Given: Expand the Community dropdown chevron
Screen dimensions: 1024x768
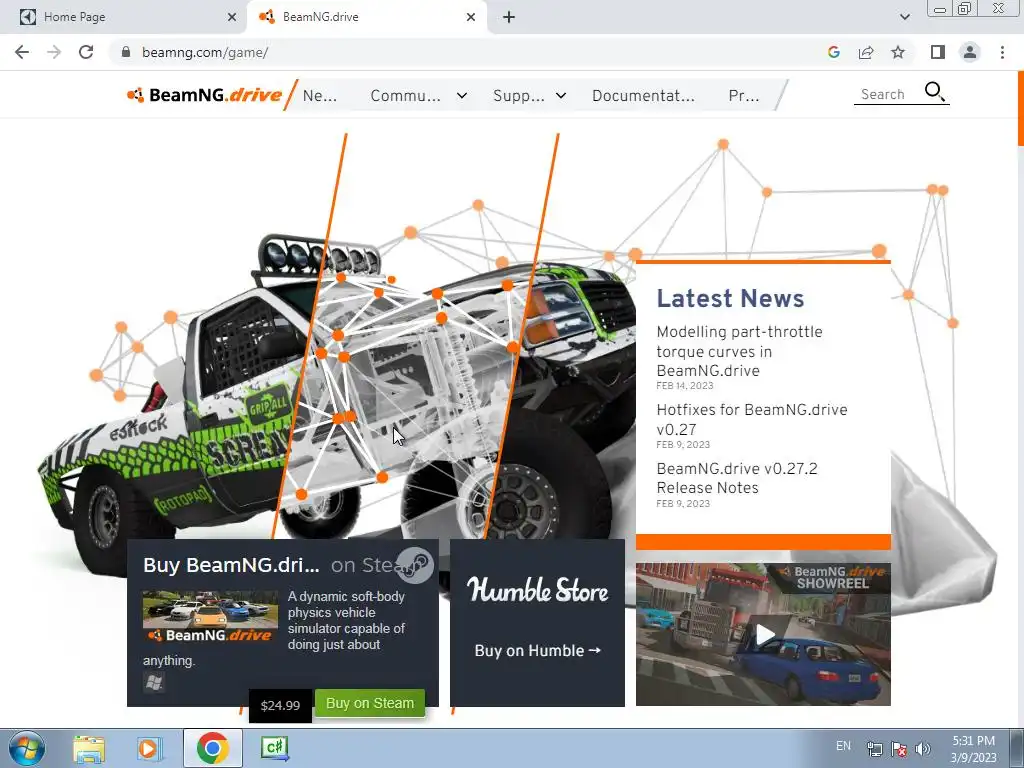Looking at the screenshot, I should (x=462, y=96).
